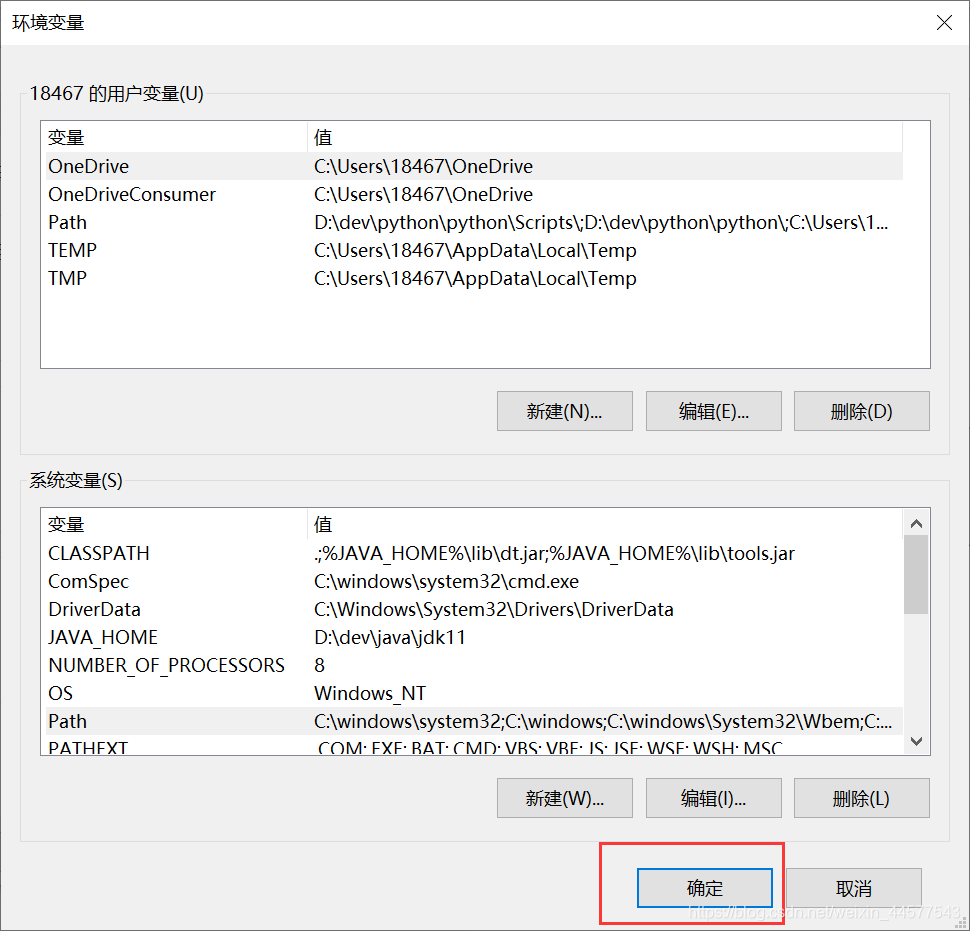The width and height of the screenshot is (970, 931).
Task: Select the OS system variable row
Action: pyautogui.click(x=474, y=693)
